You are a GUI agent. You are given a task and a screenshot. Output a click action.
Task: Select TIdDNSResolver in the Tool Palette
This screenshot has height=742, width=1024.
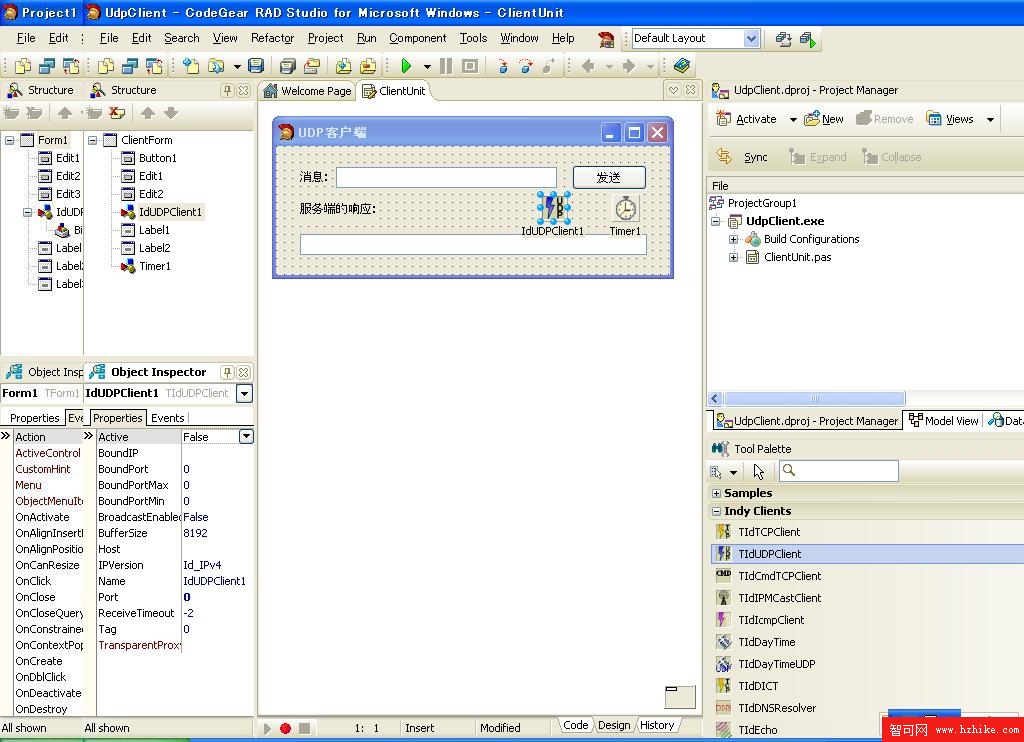[x=777, y=708]
